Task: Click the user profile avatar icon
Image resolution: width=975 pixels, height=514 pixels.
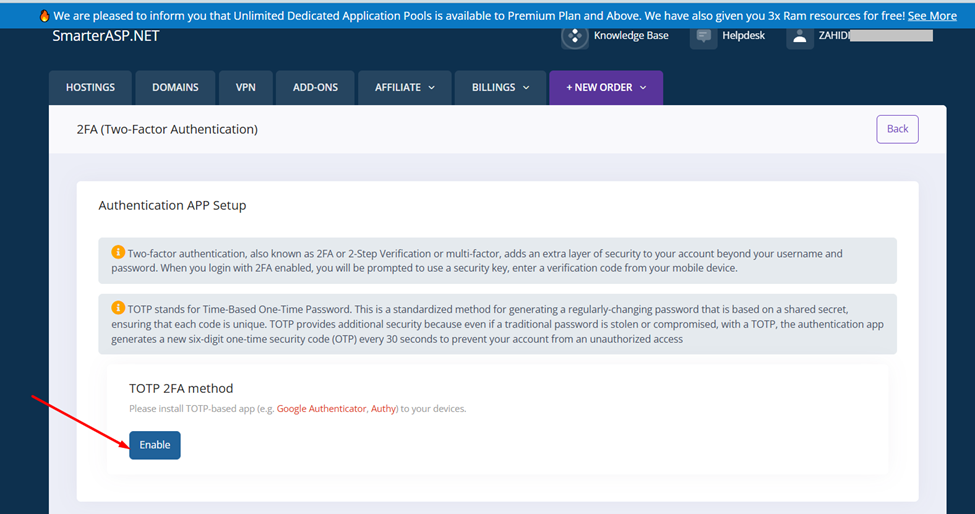Action: coord(800,37)
